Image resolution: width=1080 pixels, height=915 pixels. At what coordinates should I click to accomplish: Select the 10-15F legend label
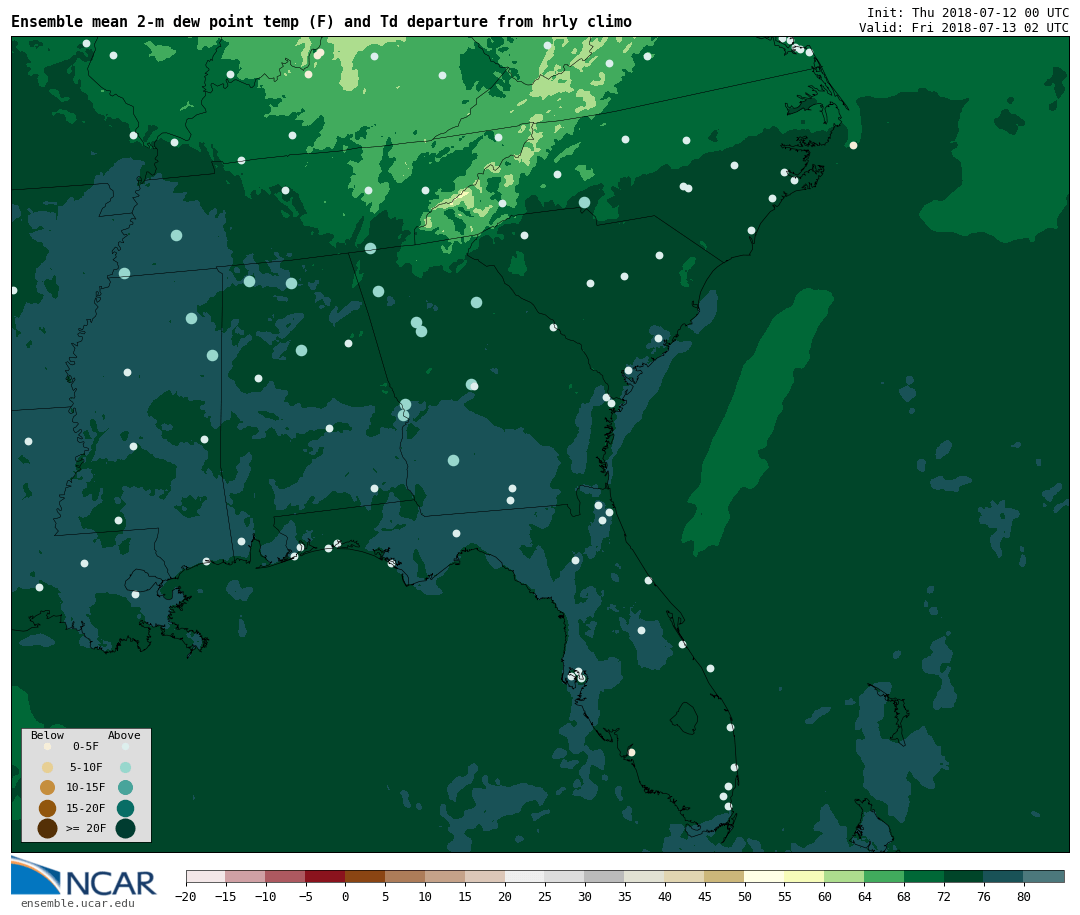coord(86,787)
